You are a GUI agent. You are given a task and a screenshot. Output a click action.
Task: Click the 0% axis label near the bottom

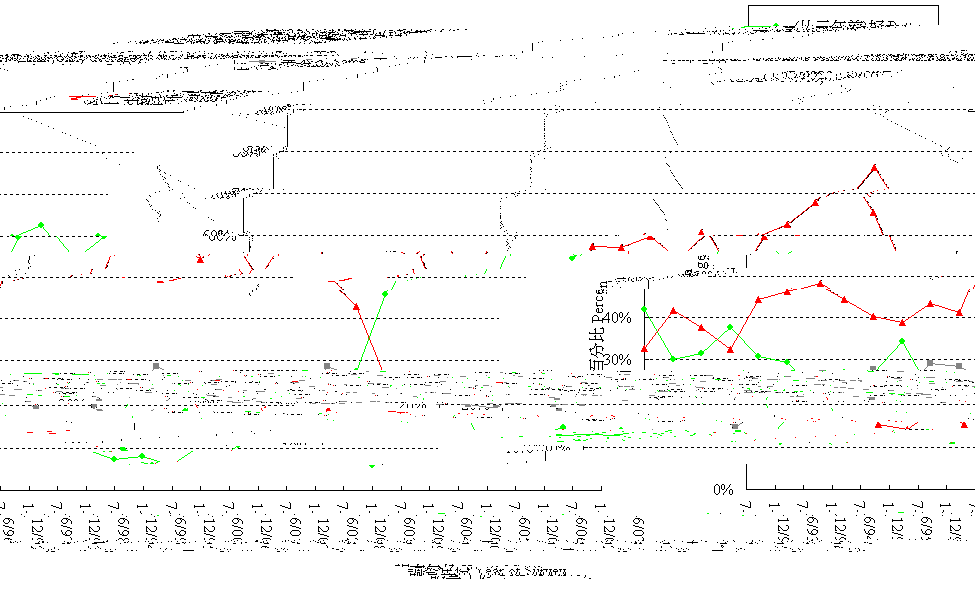pyautogui.click(x=723, y=490)
